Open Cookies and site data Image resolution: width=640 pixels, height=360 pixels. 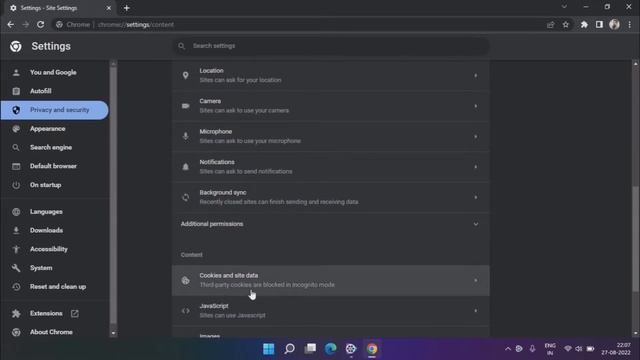[331, 280]
